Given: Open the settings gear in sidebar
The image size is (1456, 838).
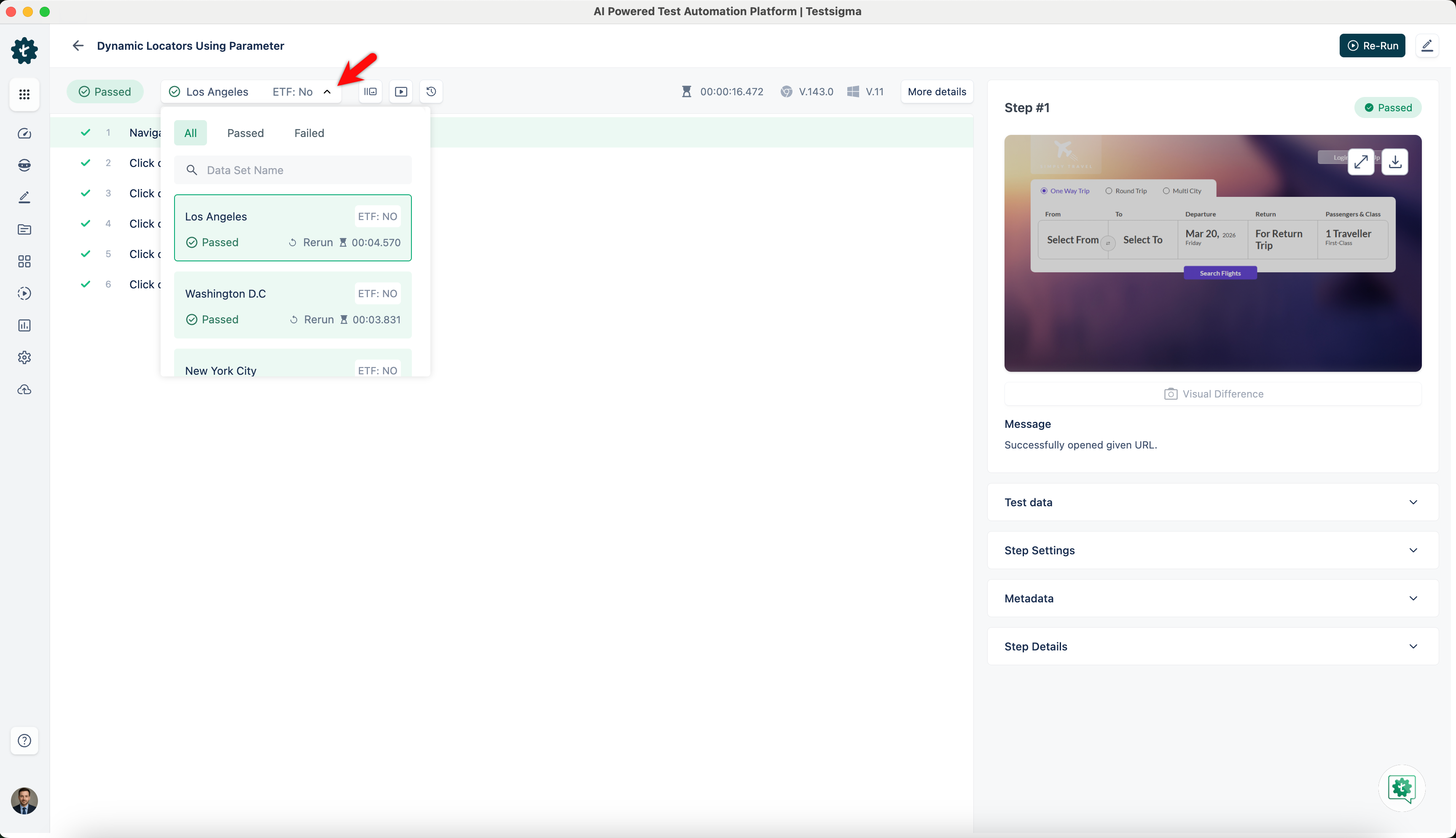Looking at the screenshot, I should click(24, 357).
